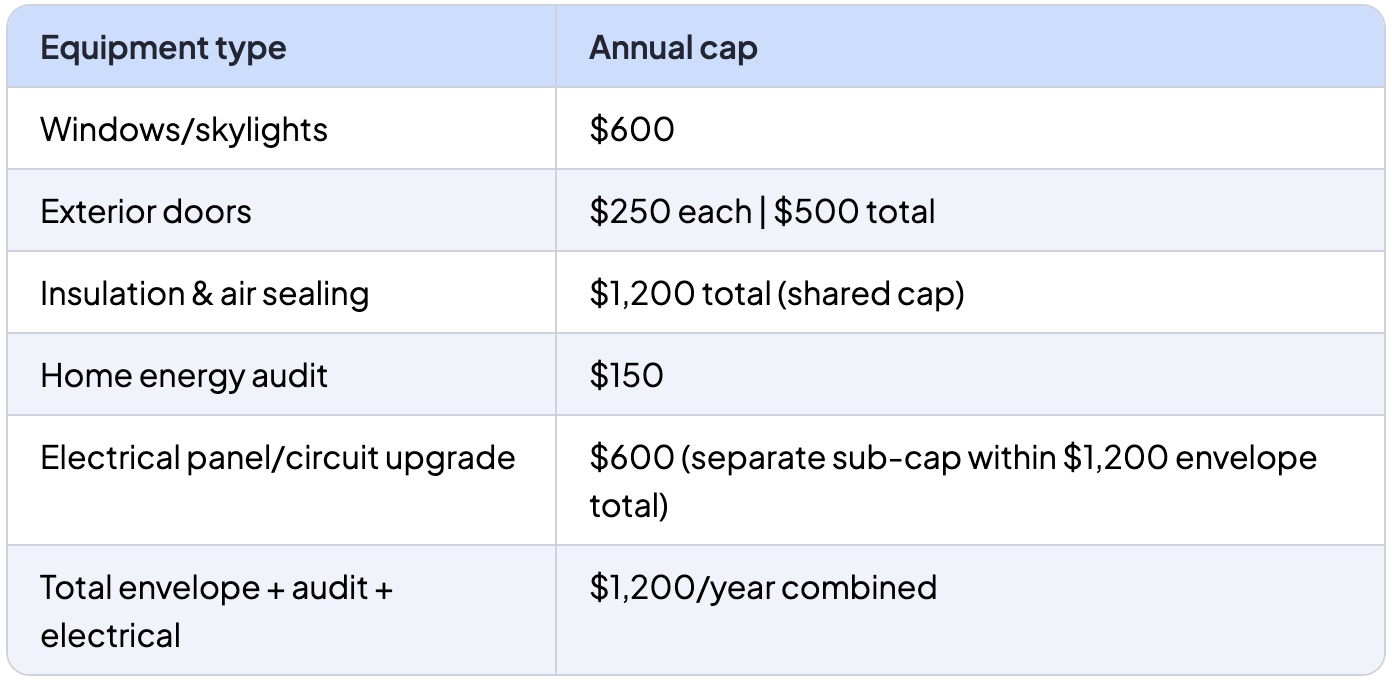
Task: Click the pipe separator in the Exterior doors cap
Action: (x=763, y=212)
